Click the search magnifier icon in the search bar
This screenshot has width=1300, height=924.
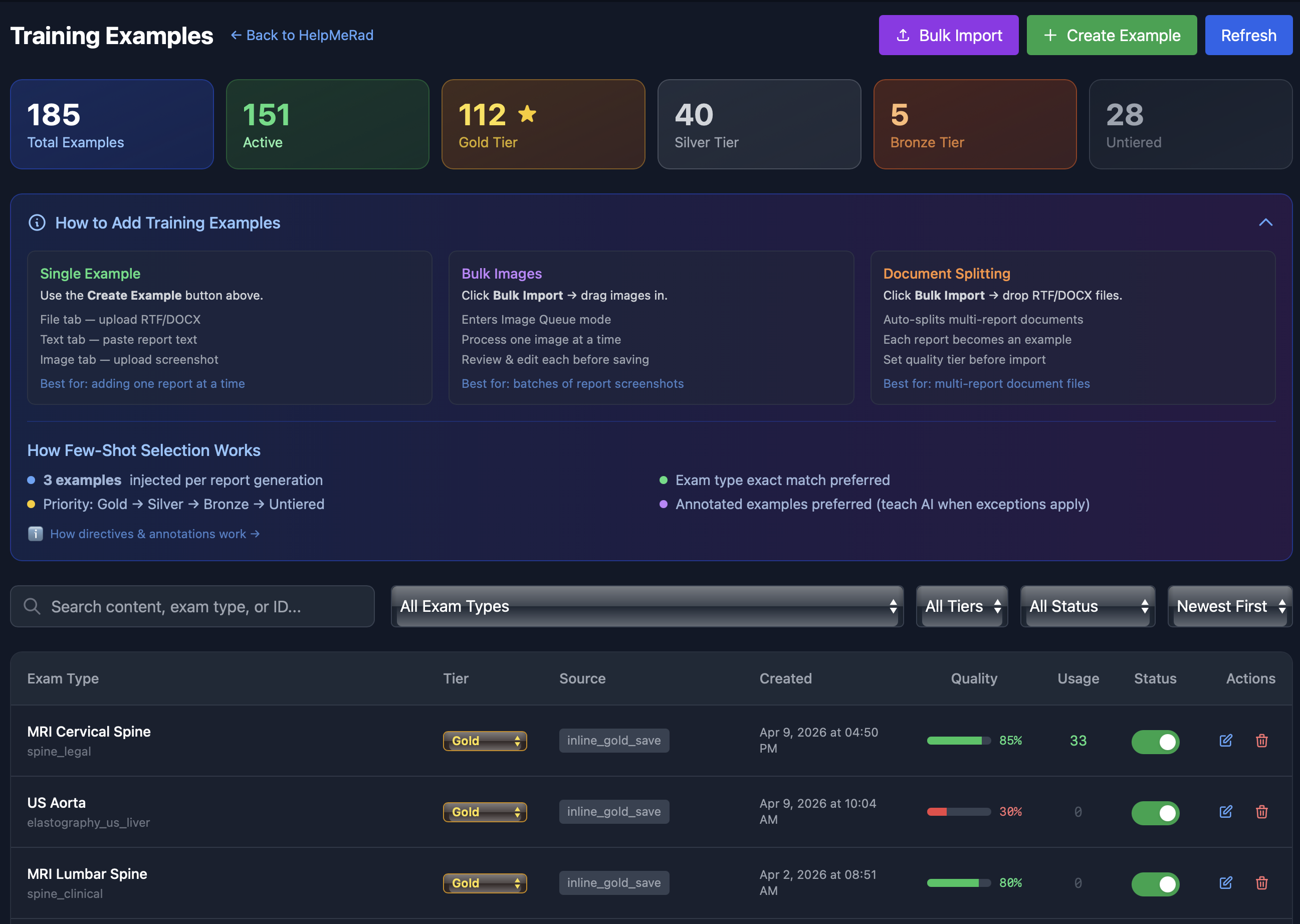click(x=32, y=606)
